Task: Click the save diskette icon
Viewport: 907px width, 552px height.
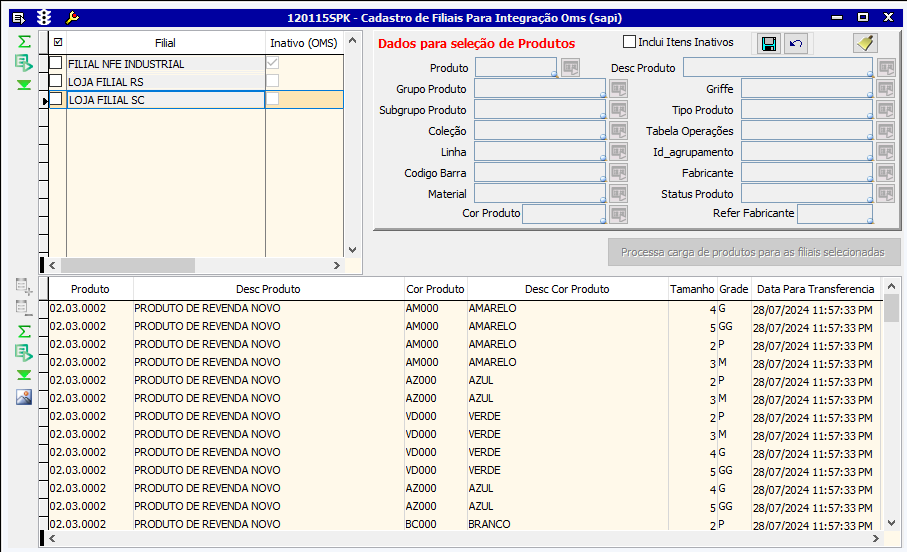Action: (769, 44)
